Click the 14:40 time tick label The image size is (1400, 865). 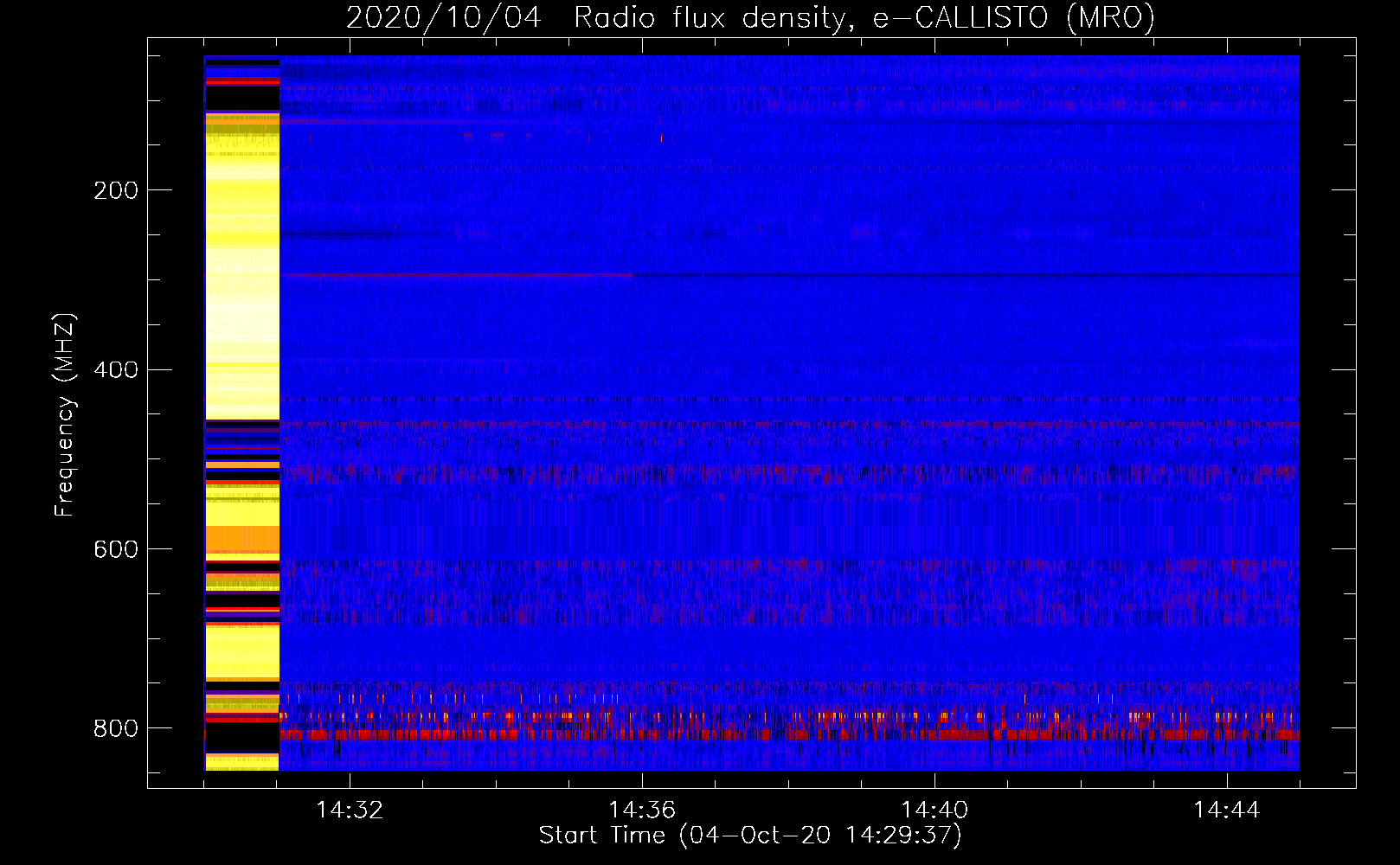coord(934,811)
